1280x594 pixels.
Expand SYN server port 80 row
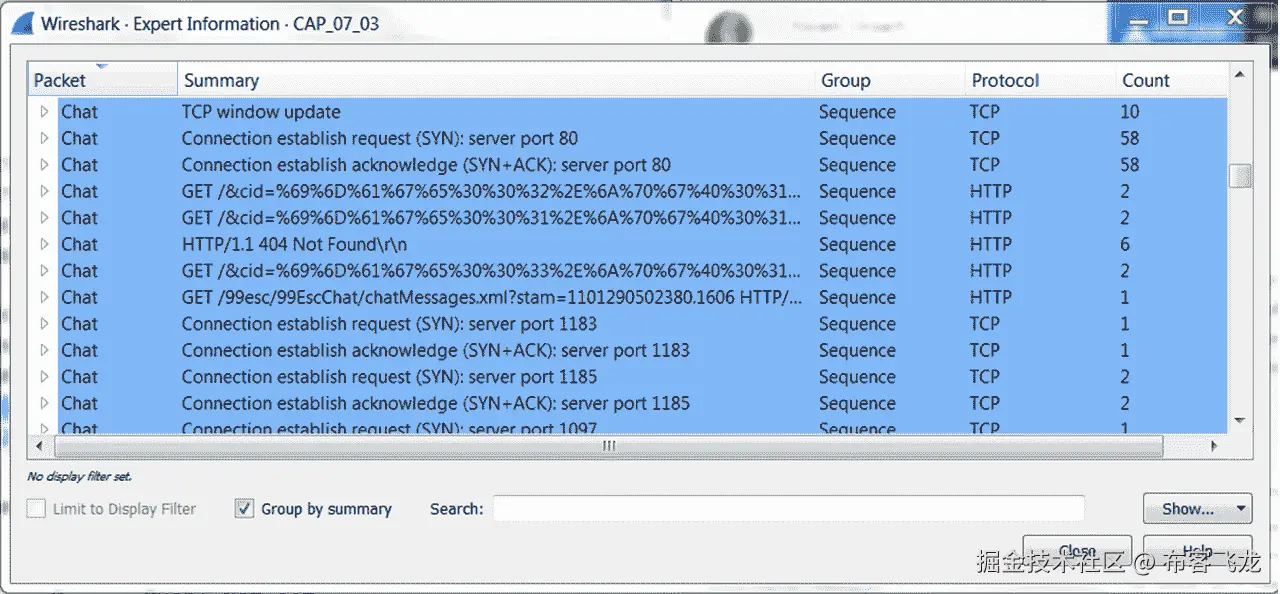click(x=43, y=138)
